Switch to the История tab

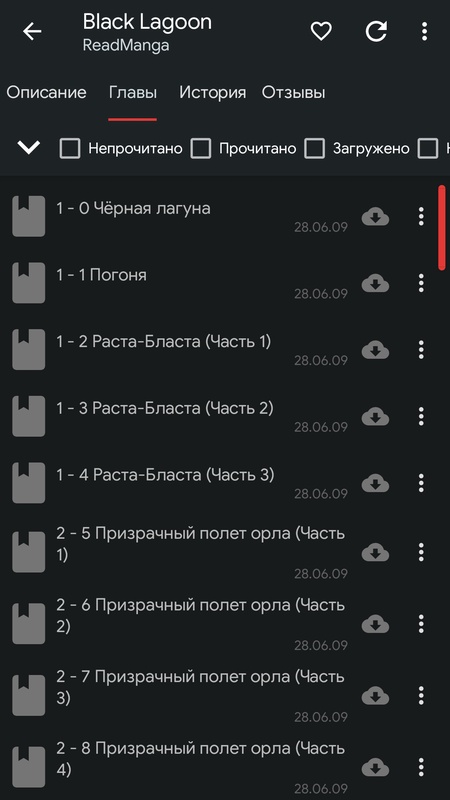[212, 92]
